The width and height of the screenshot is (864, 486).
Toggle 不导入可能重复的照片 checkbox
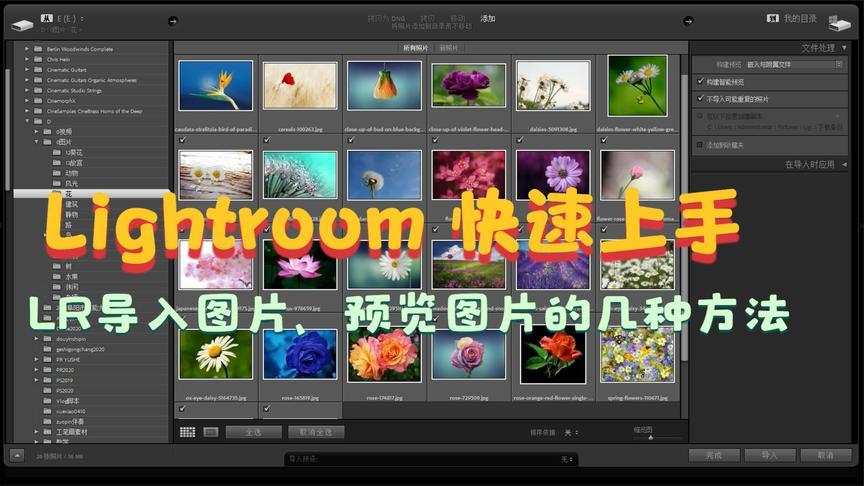700,99
